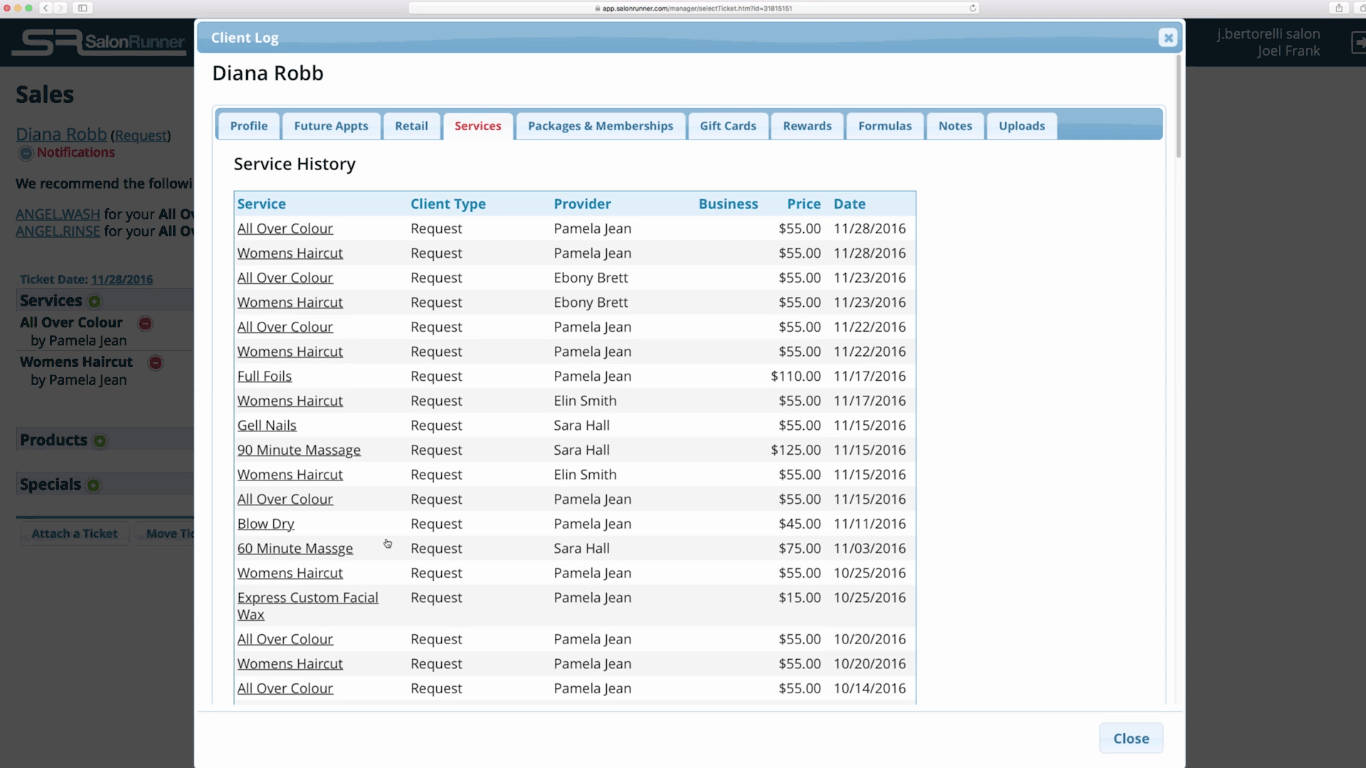Follow the ANGEL.WASH recommendation link
This screenshot has height=768, width=1366.
[58, 214]
